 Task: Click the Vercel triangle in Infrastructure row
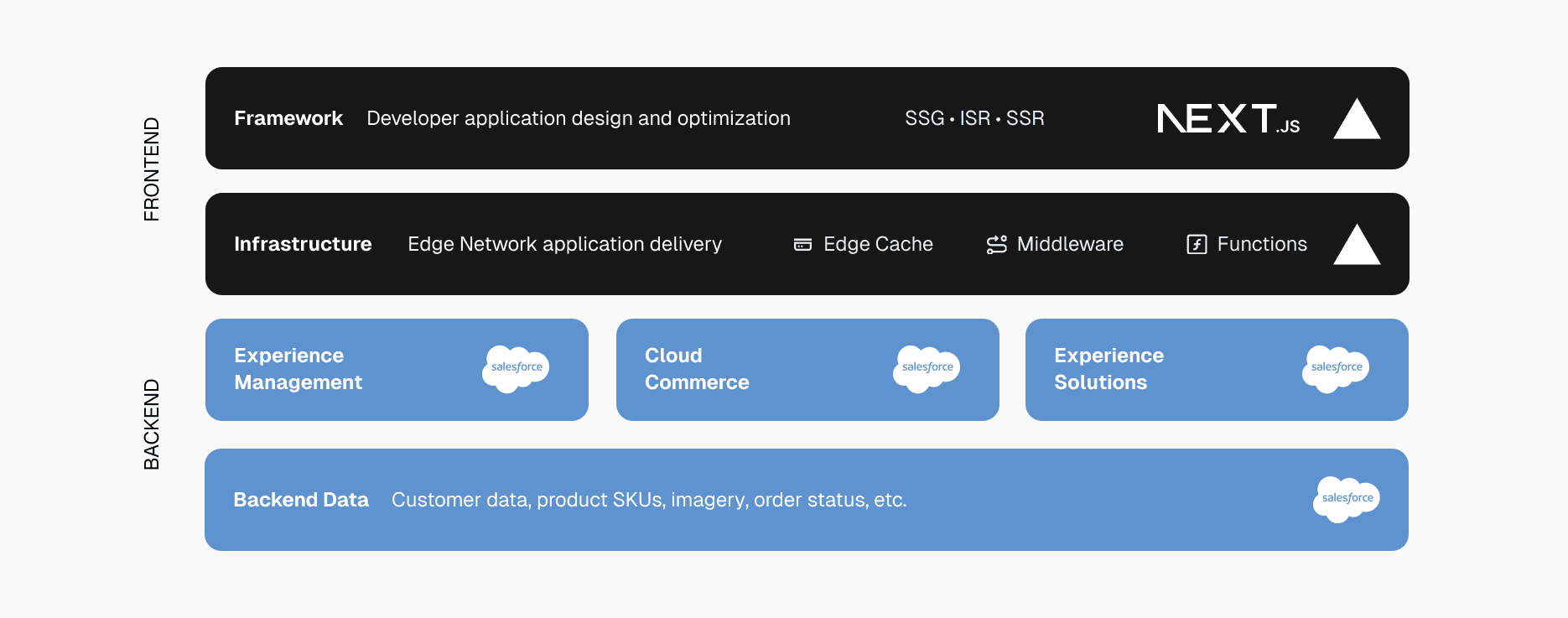coord(1357,246)
